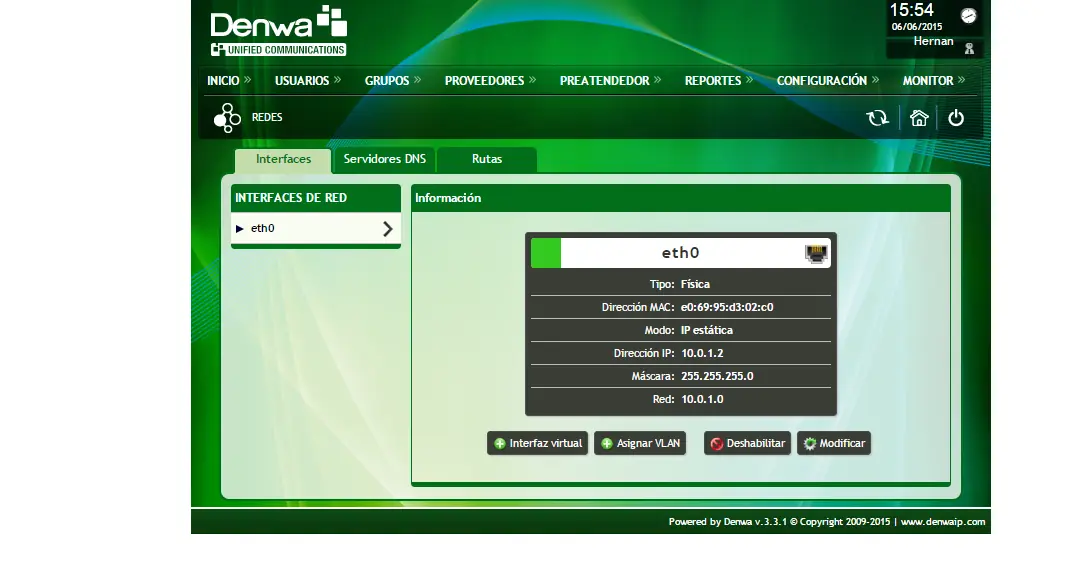The image size is (1072, 569).
Task: Click the Denwa Unified Communications logo
Action: (x=278, y=31)
